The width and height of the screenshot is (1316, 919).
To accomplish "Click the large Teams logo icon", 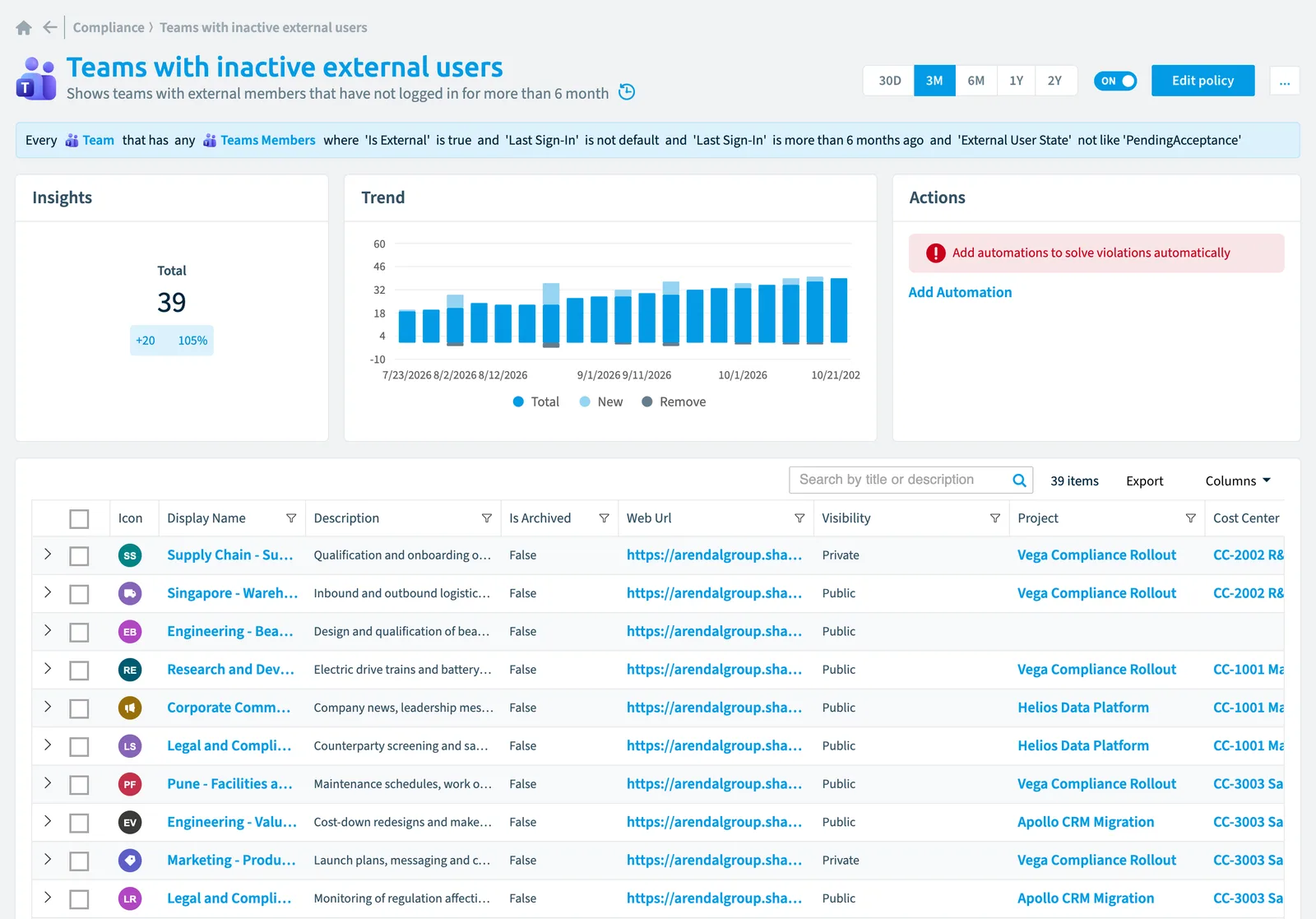I will [x=36, y=79].
